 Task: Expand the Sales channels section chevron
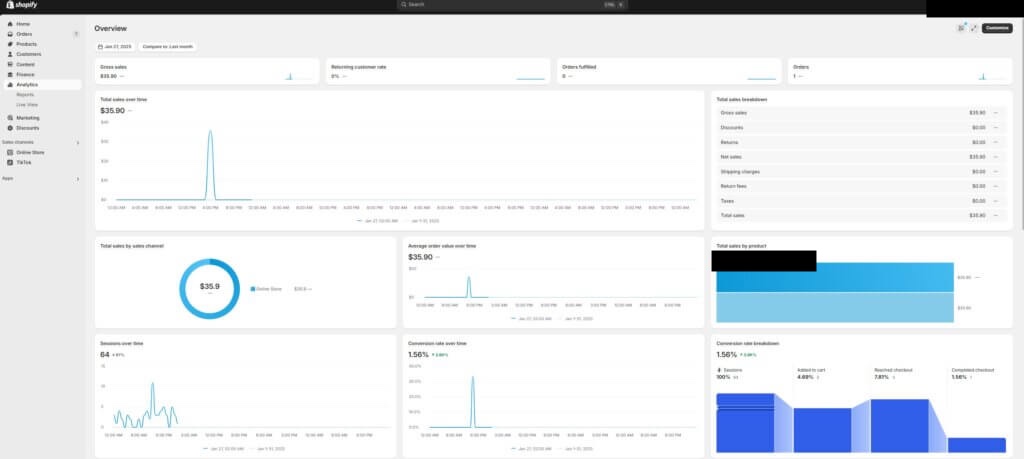(78, 142)
